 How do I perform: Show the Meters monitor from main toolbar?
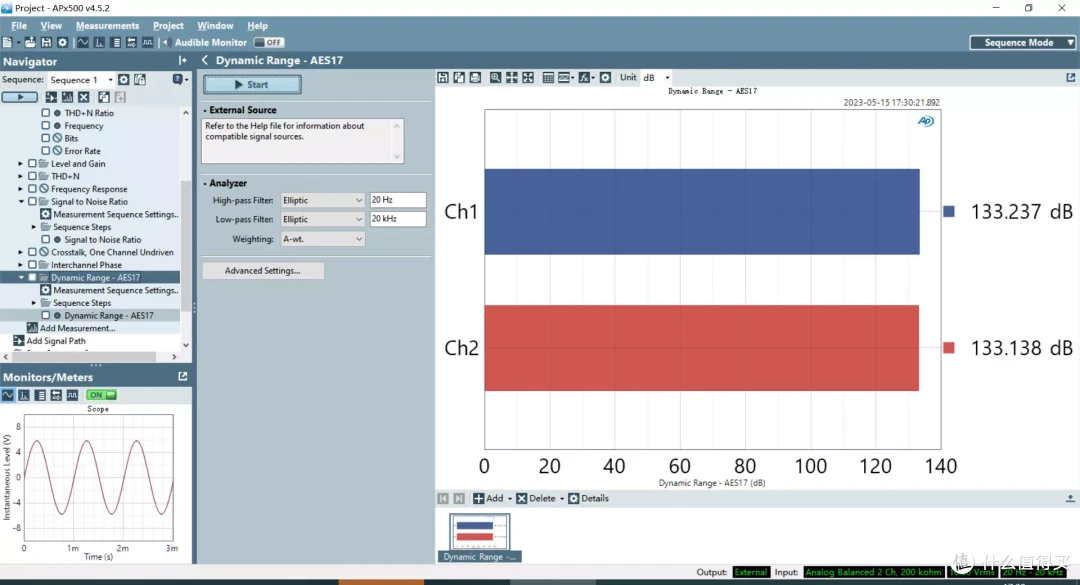pyautogui.click(x=116, y=43)
